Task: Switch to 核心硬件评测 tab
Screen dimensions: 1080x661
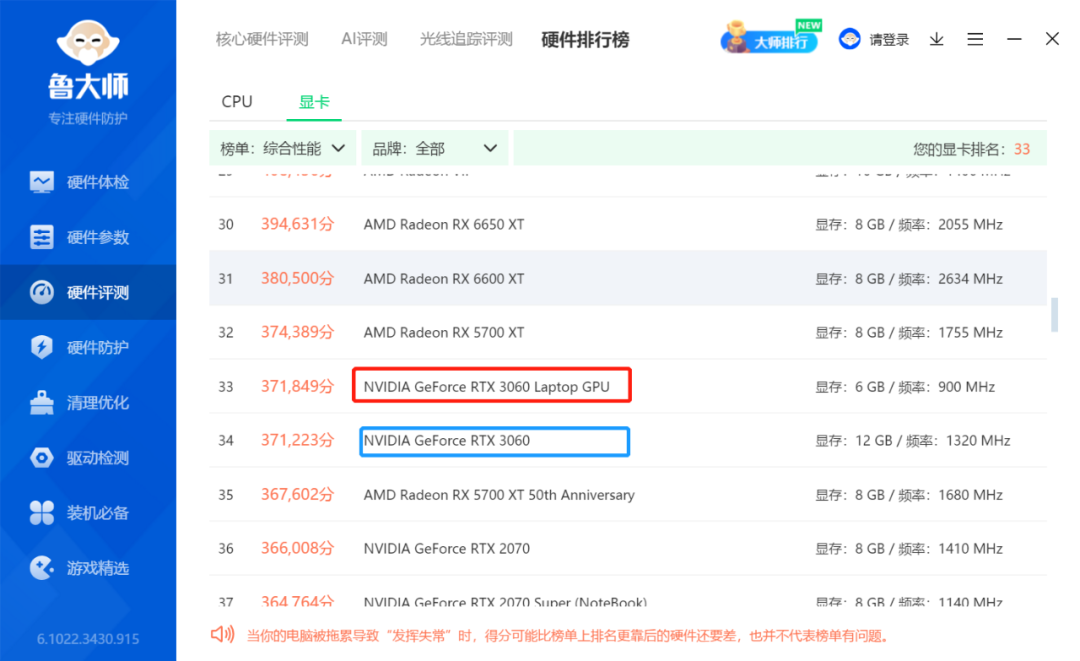Action: point(262,39)
